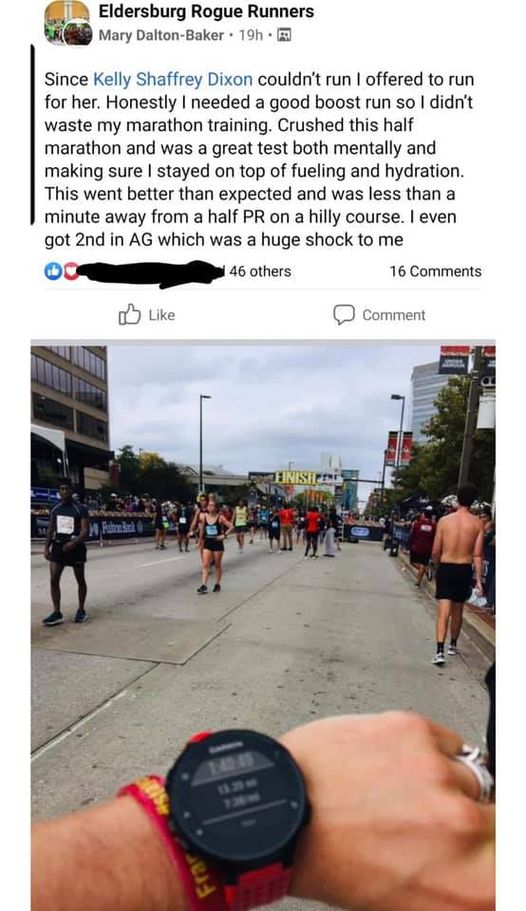526x911 pixels.
Task: Click the Comment button label
Action: (394, 315)
